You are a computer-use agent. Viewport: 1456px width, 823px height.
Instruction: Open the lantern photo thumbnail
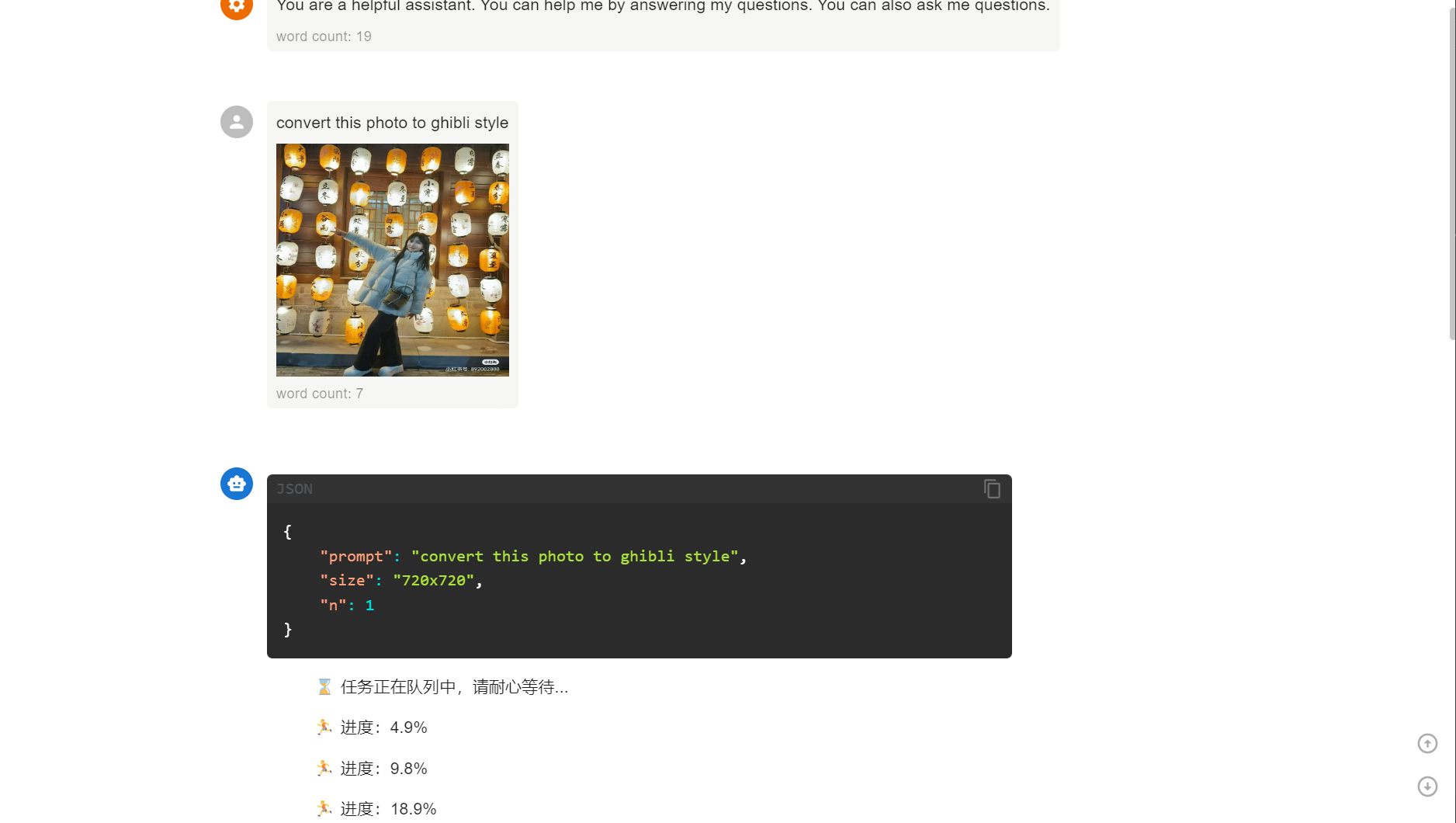392,259
